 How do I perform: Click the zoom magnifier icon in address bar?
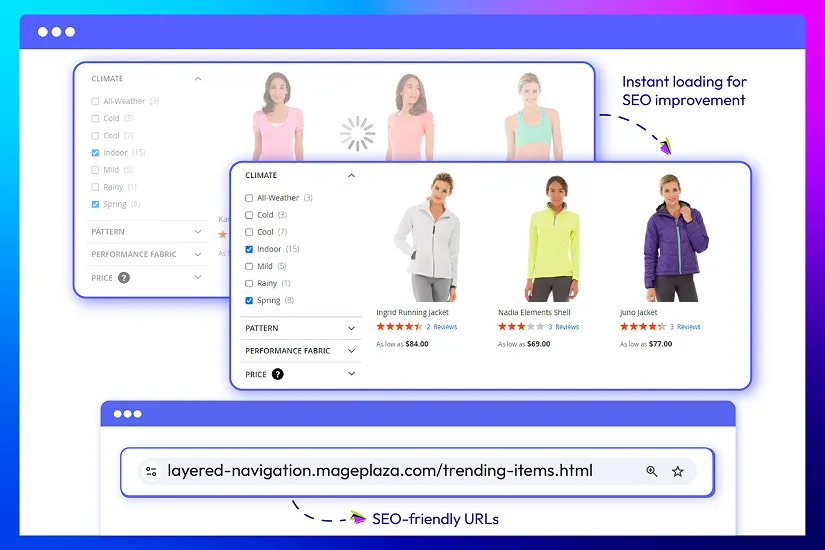pyautogui.click(x=651, y=471)
